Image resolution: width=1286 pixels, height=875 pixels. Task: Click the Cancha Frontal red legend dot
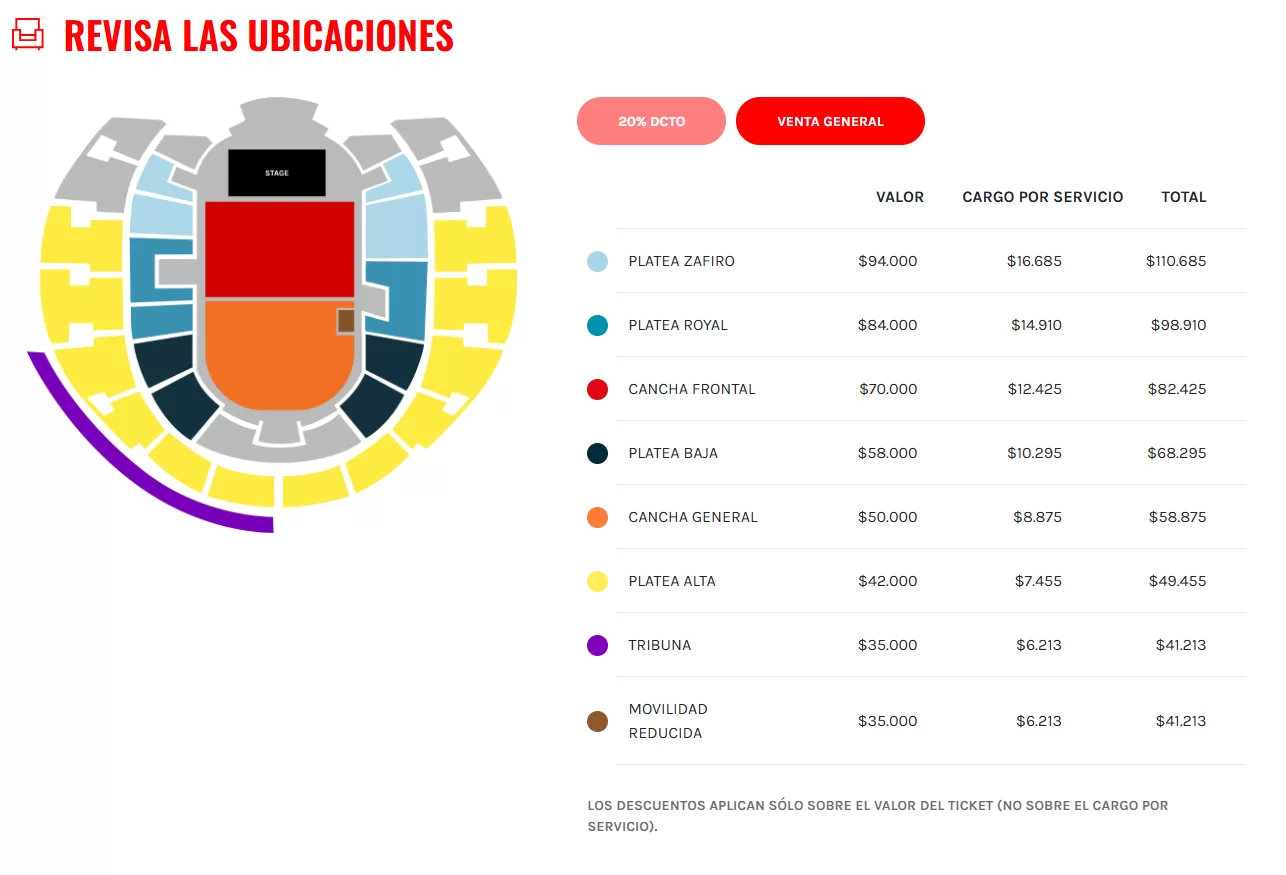pos(597,389)
